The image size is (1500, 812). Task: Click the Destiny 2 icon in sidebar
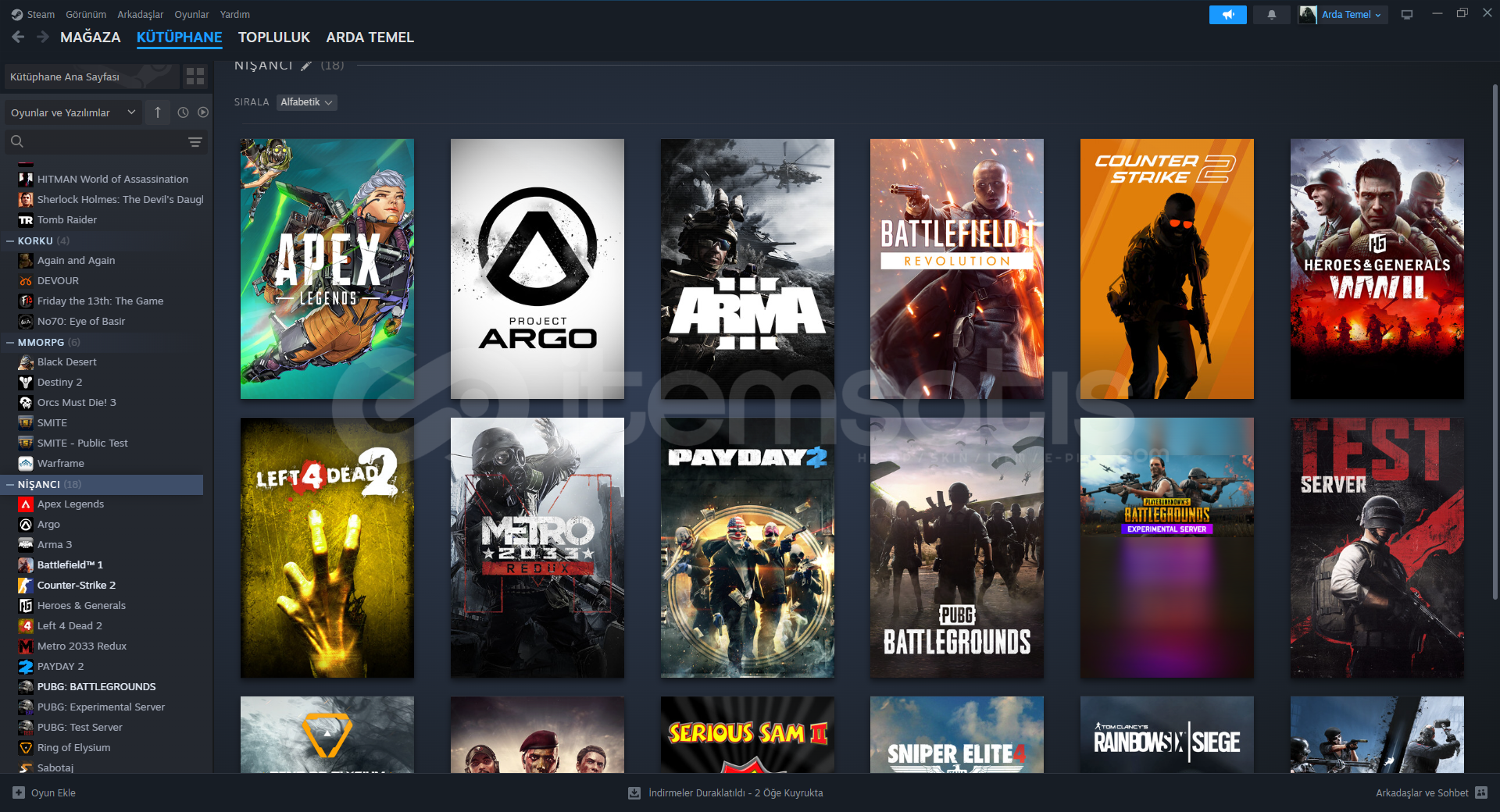pos(26,383)
